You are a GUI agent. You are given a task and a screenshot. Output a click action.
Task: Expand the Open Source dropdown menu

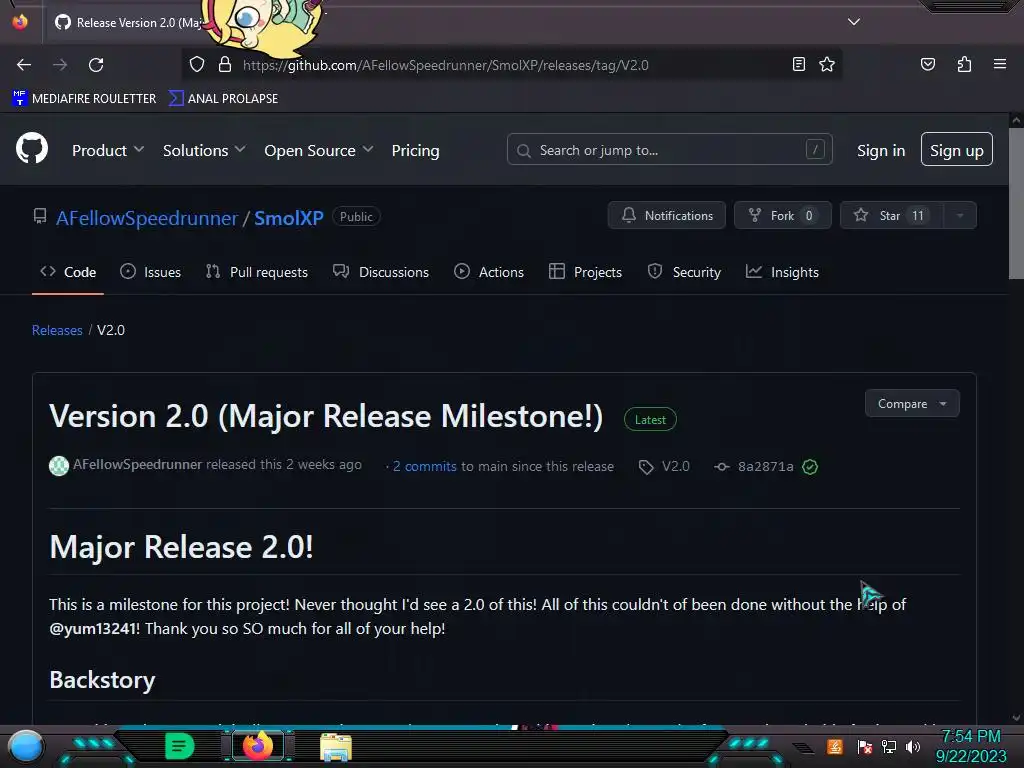[x=319, y=151]
